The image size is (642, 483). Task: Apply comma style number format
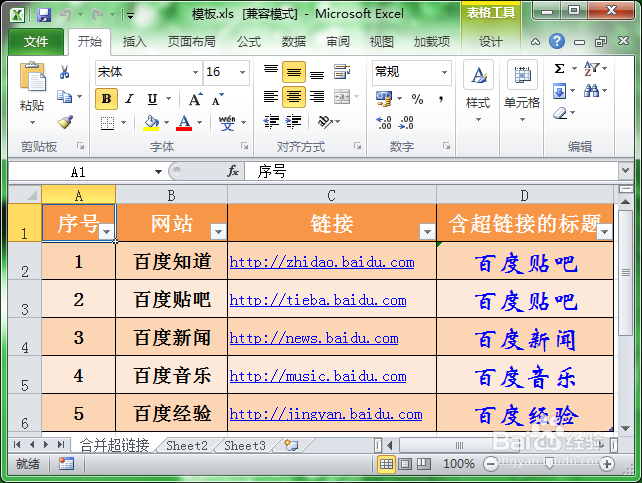click(x=441, y=99)
